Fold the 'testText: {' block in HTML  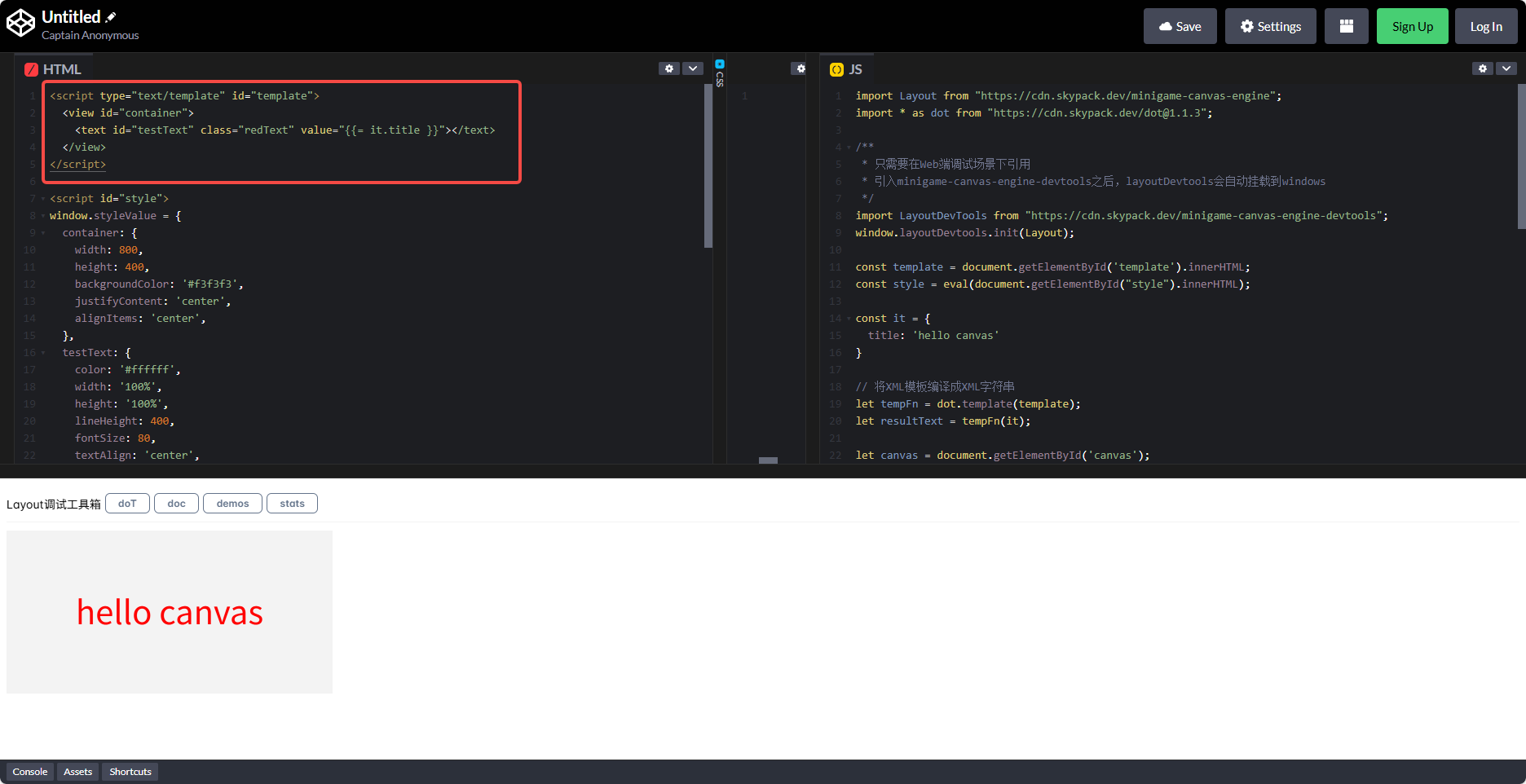point(43,353)
